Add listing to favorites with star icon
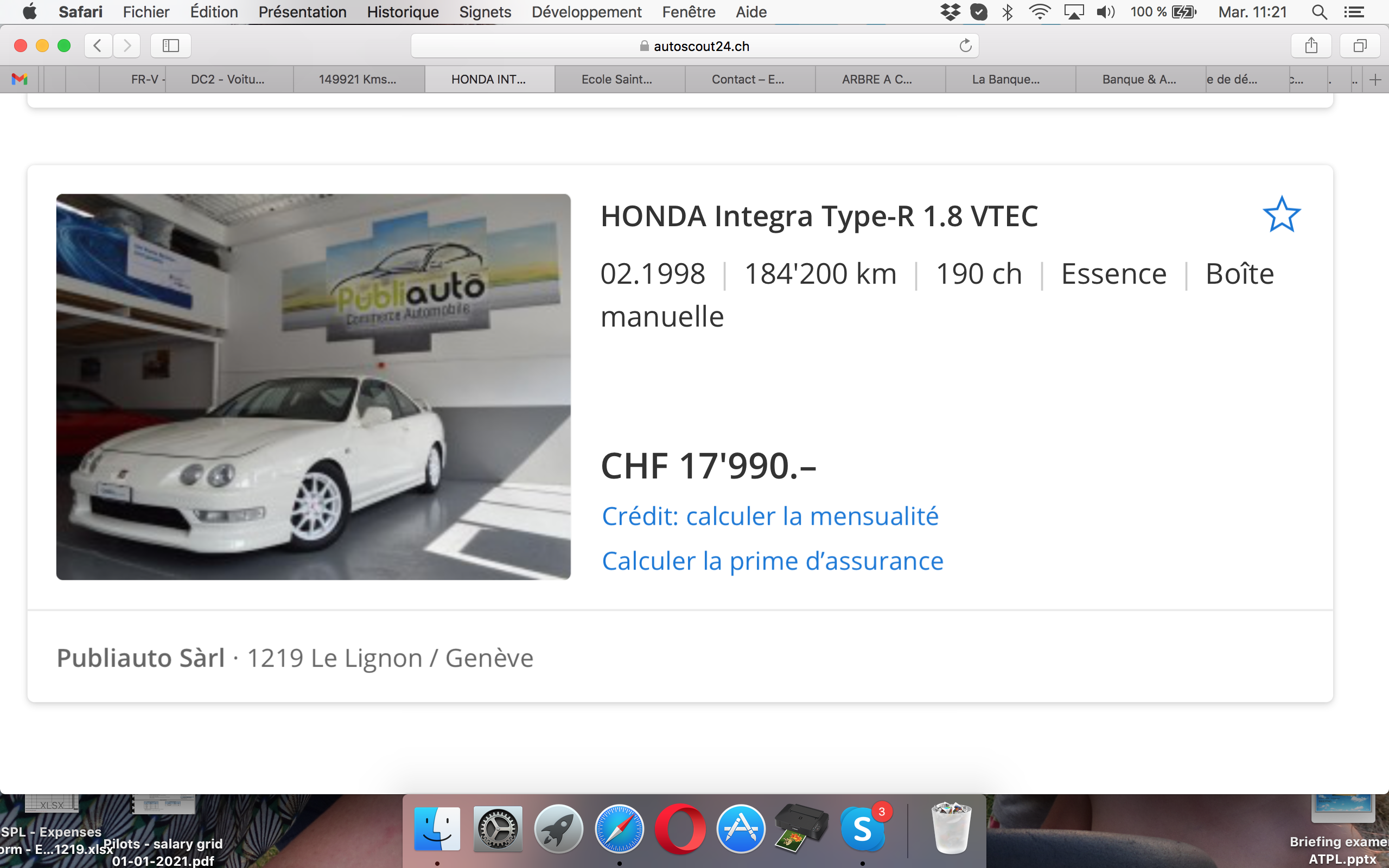 1281,214
